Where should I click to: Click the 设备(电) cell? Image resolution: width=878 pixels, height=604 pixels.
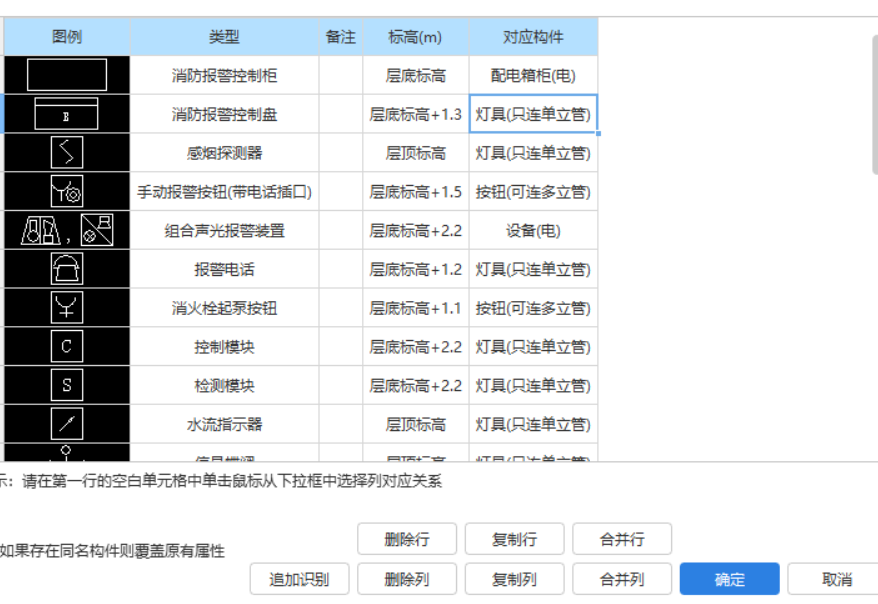tap(533, 230)
